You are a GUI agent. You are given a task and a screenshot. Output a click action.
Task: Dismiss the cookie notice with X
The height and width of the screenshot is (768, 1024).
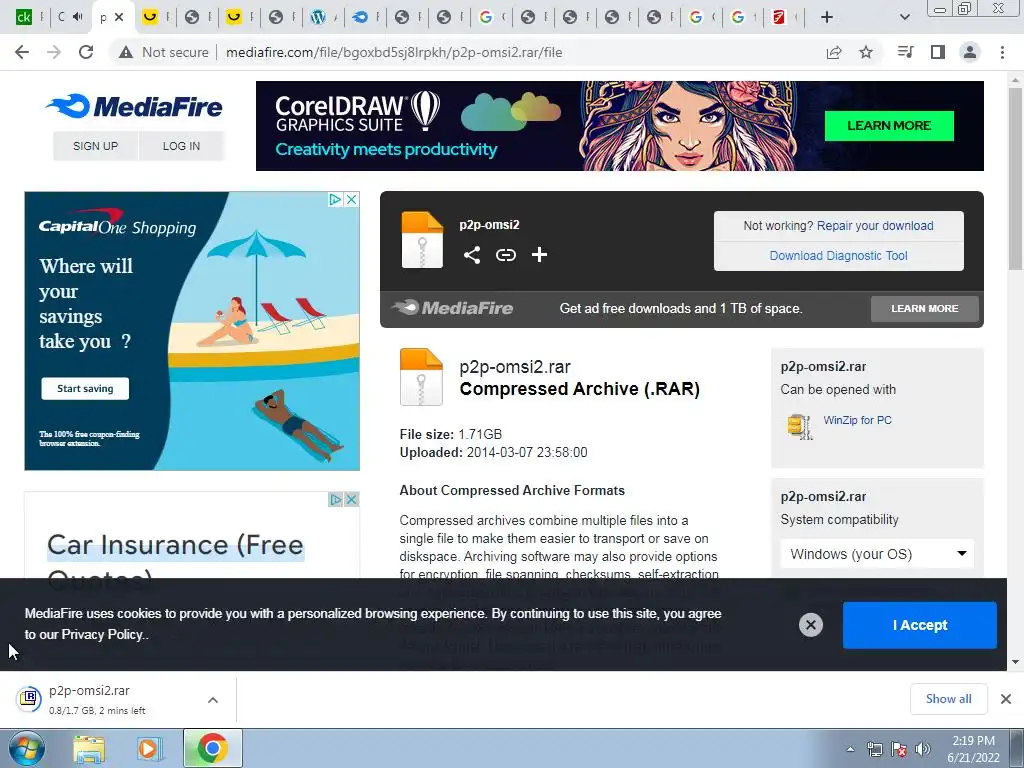pyautogui.click(x=810, y=625)
